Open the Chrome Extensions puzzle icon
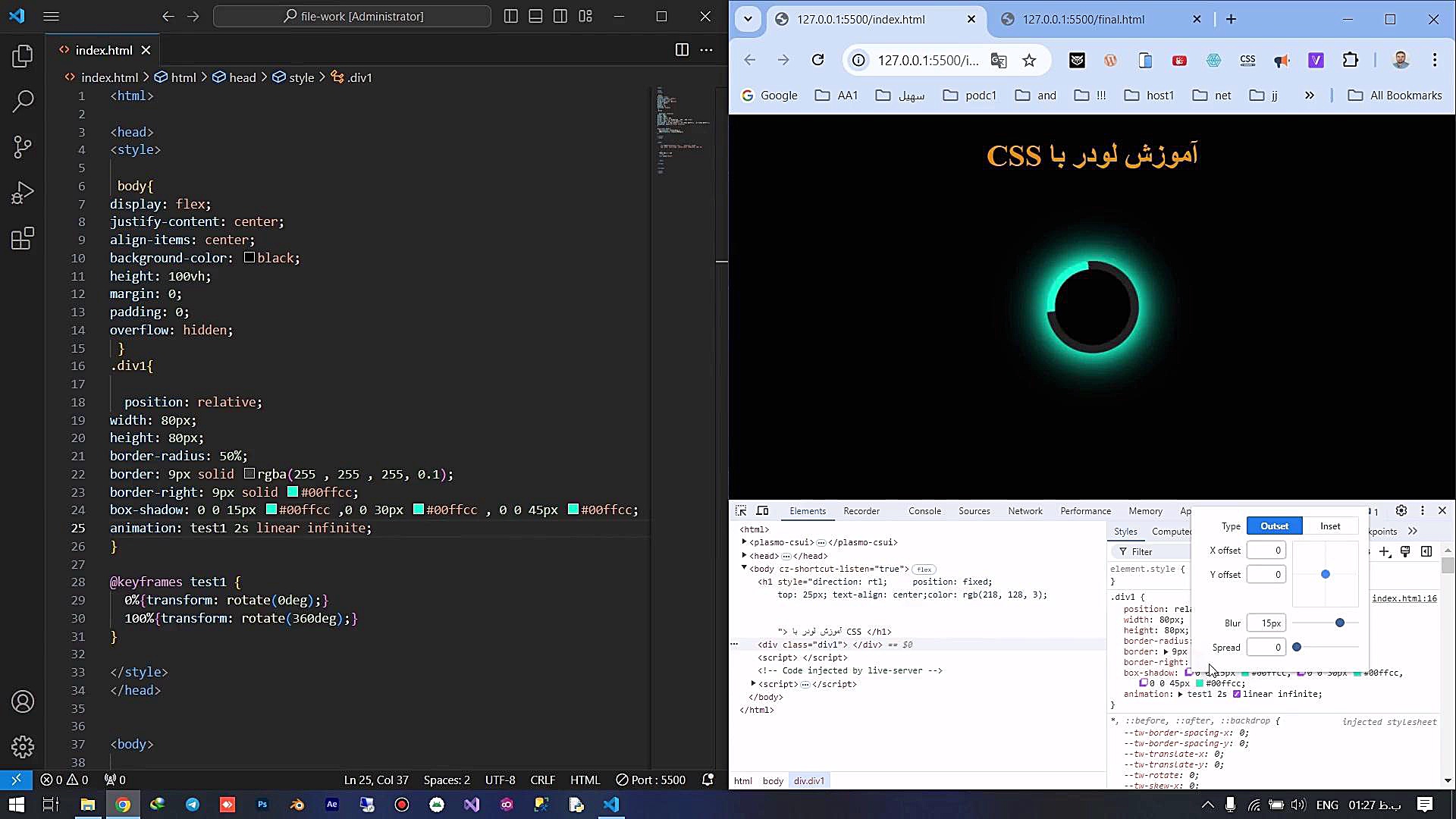This screenshot has height=819, width=1456. coord(1351,60)
